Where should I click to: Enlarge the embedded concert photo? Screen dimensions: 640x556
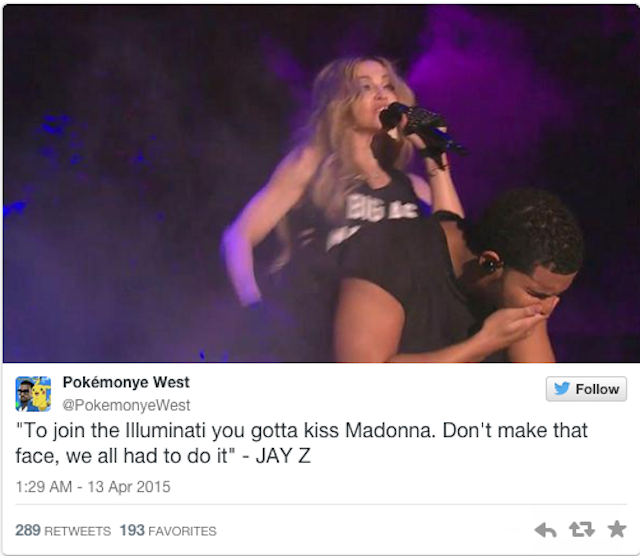[x=321, y=183]
